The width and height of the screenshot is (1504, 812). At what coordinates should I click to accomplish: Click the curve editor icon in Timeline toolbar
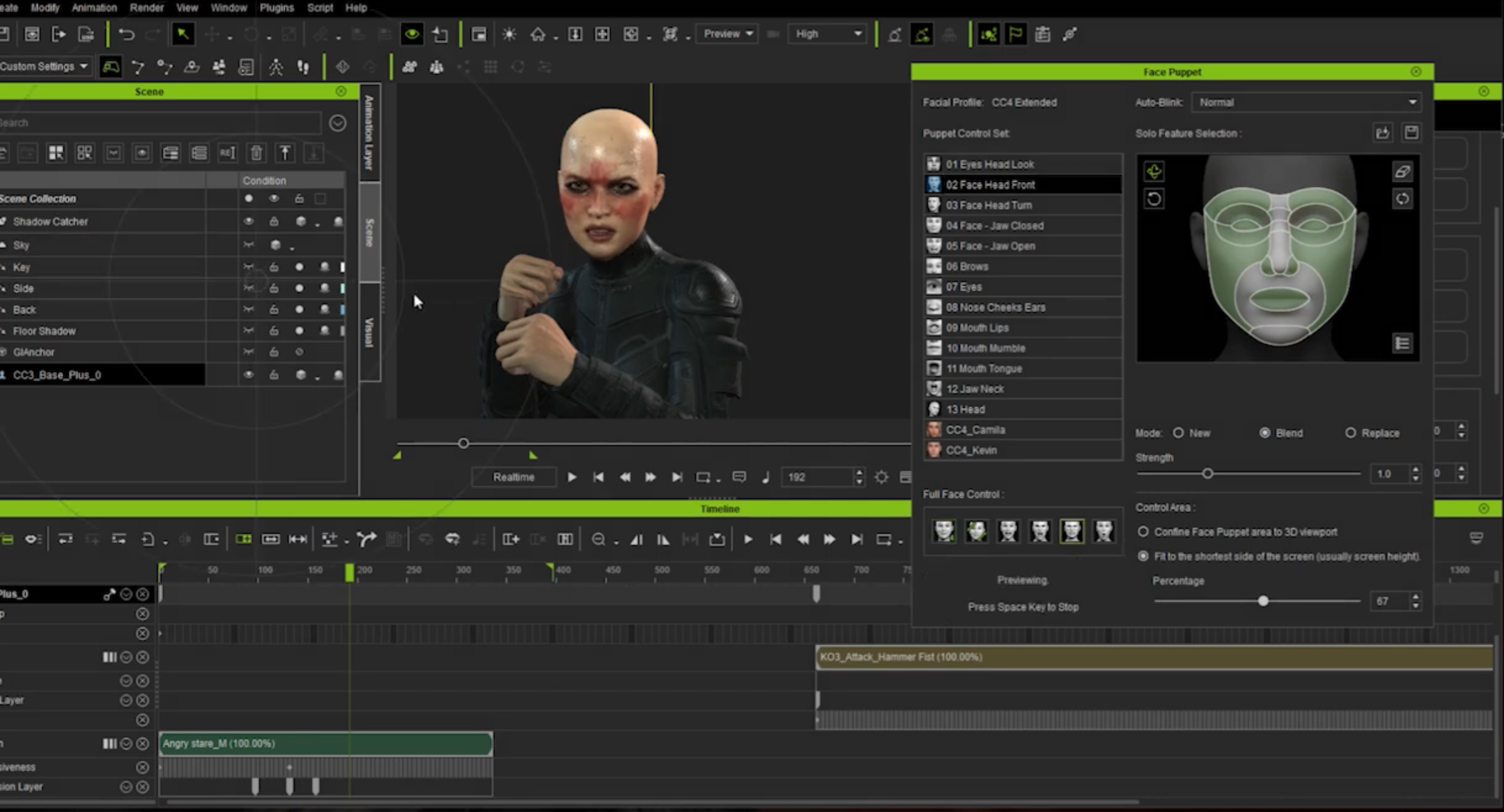[x=367, y=539]
